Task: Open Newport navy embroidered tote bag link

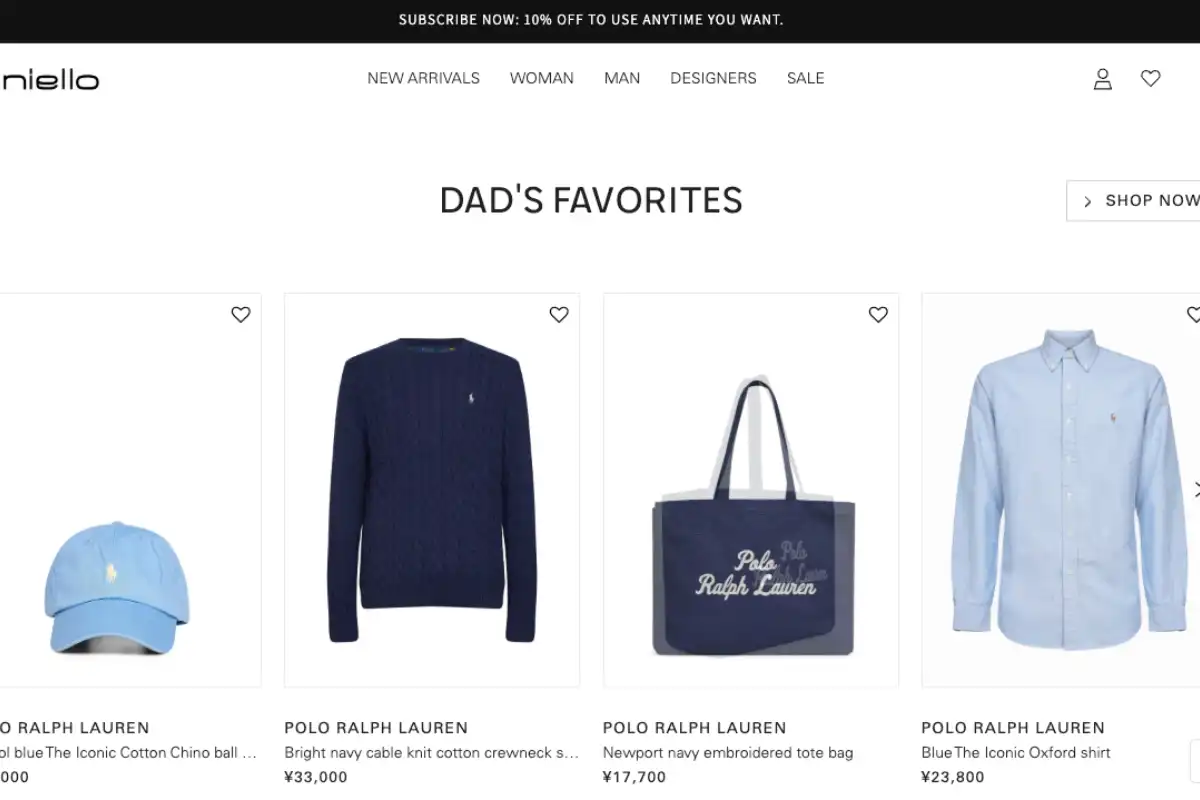Action: 727,752
